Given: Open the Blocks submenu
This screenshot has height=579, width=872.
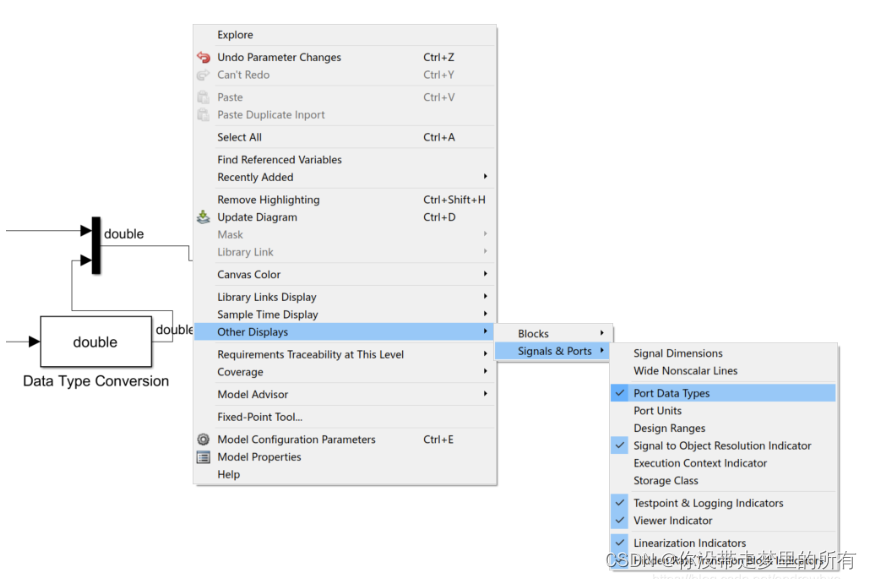Looking at the screenshot, I should [554, 334].
